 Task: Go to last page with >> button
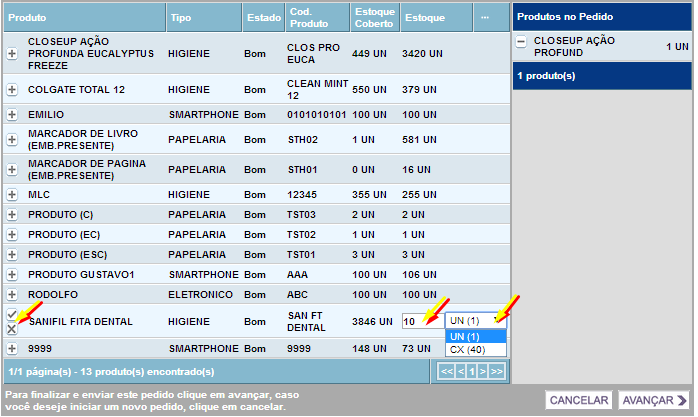tap(496, 371)
